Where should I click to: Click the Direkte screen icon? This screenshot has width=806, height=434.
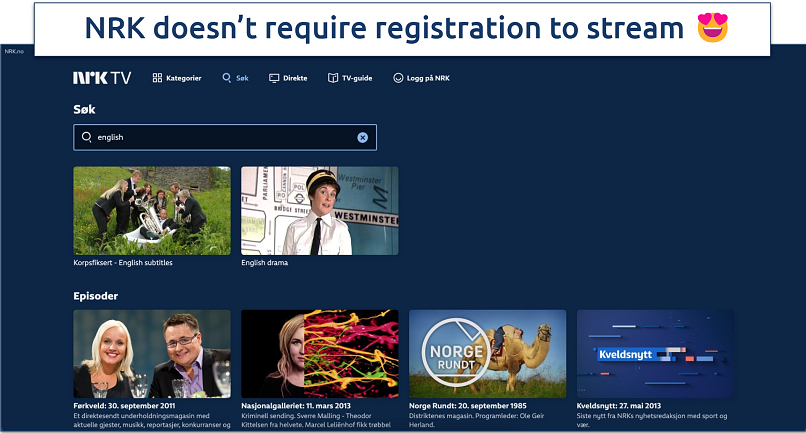(274, 78)
